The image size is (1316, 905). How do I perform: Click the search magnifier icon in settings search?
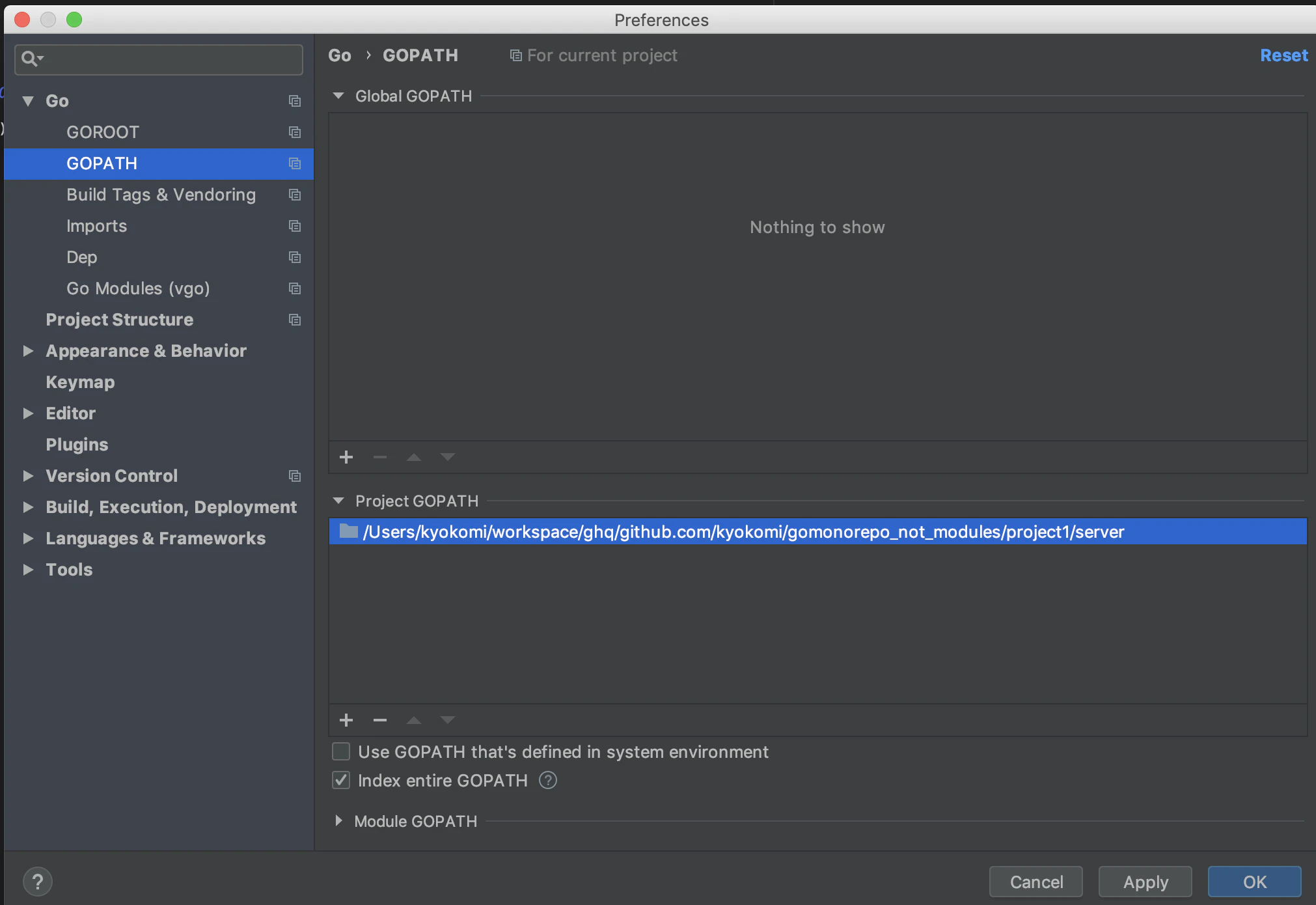pos(31,59)
